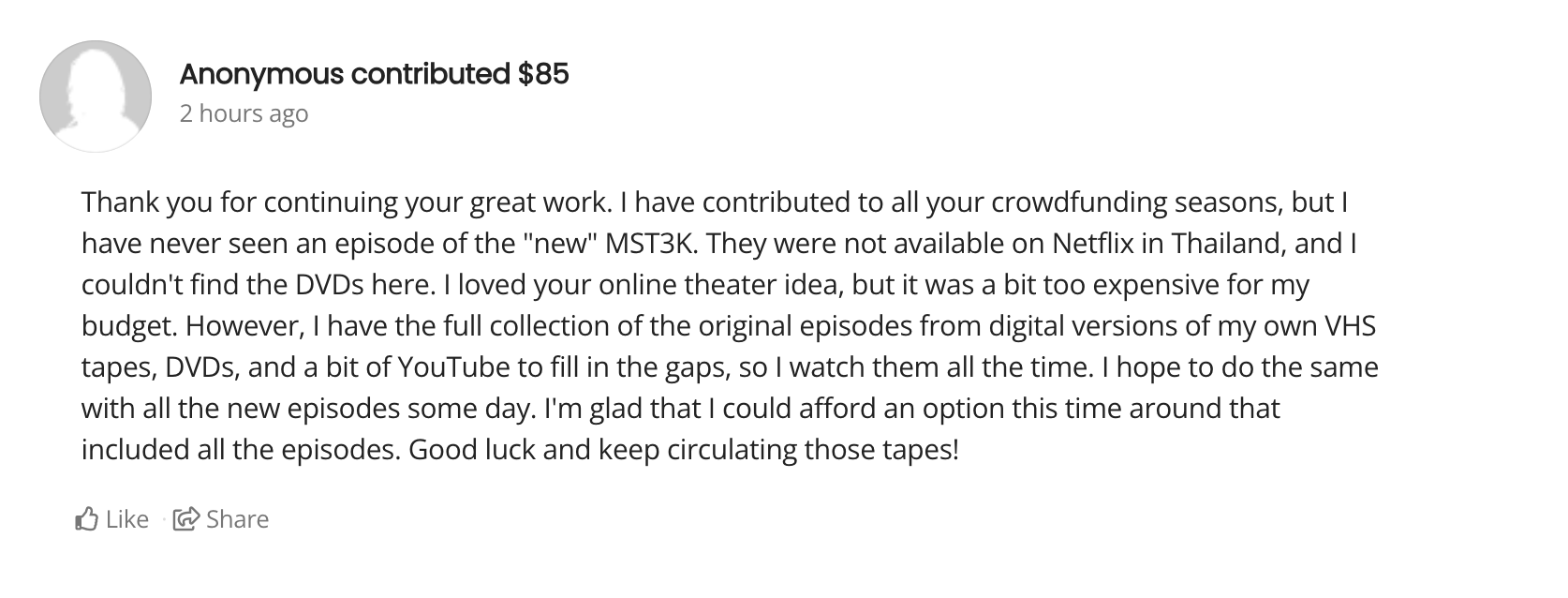Click the word "However" in the comment

[x=244, y=325]
